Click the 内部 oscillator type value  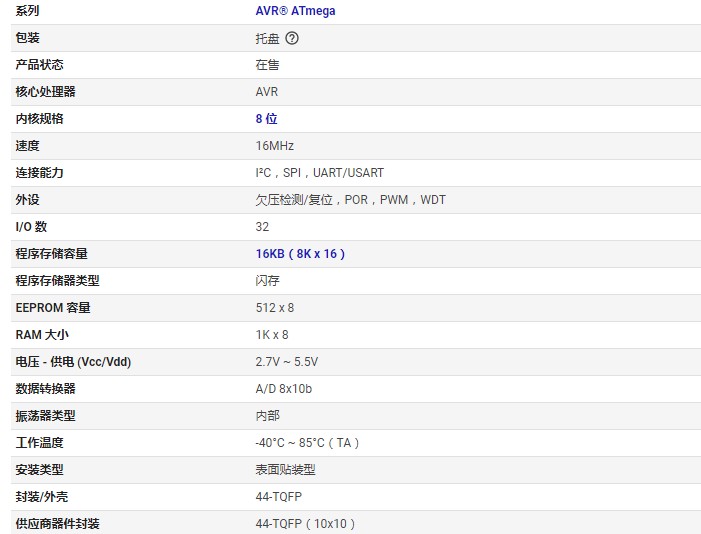pos(267,416)
